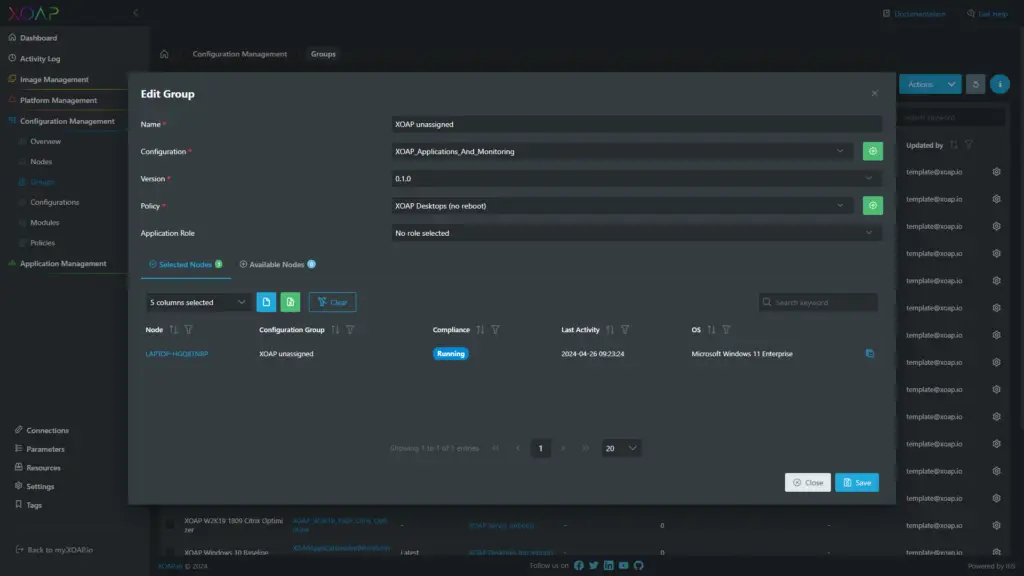The height and width of the screenshot is (576, 1024).
Task: Sort by Last Activity column
Action: (x=610, y=330)
